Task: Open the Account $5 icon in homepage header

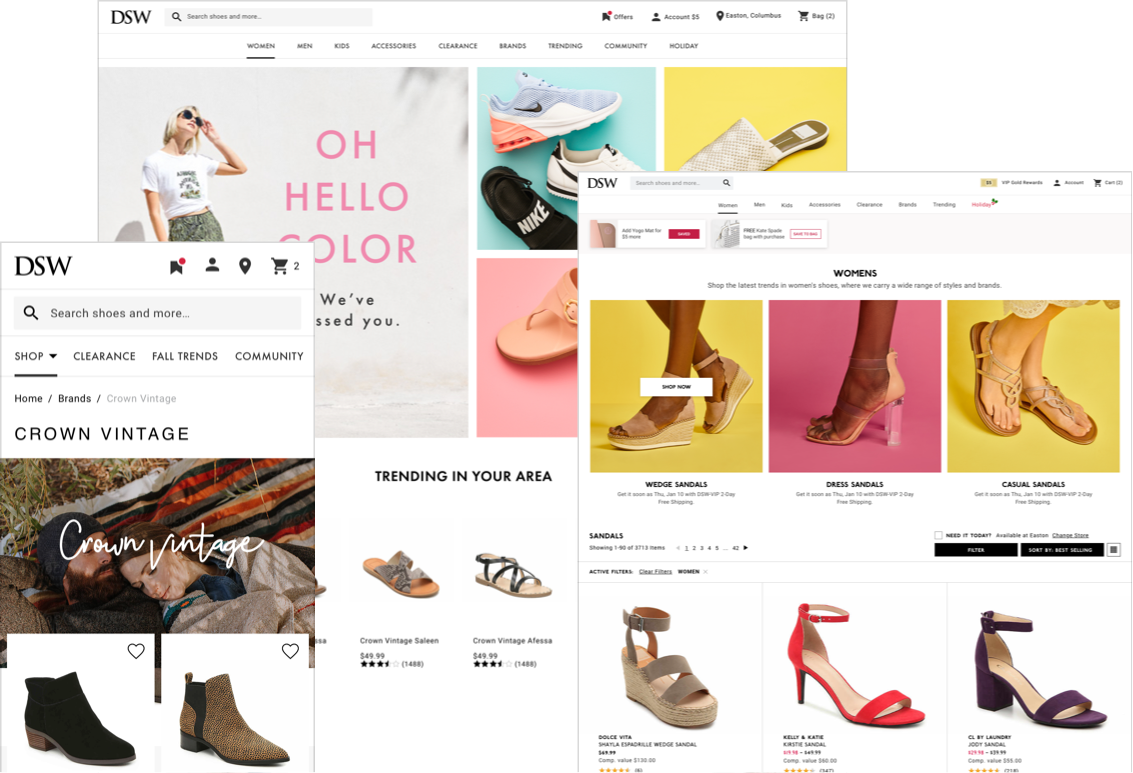Action: coord(656,17)
